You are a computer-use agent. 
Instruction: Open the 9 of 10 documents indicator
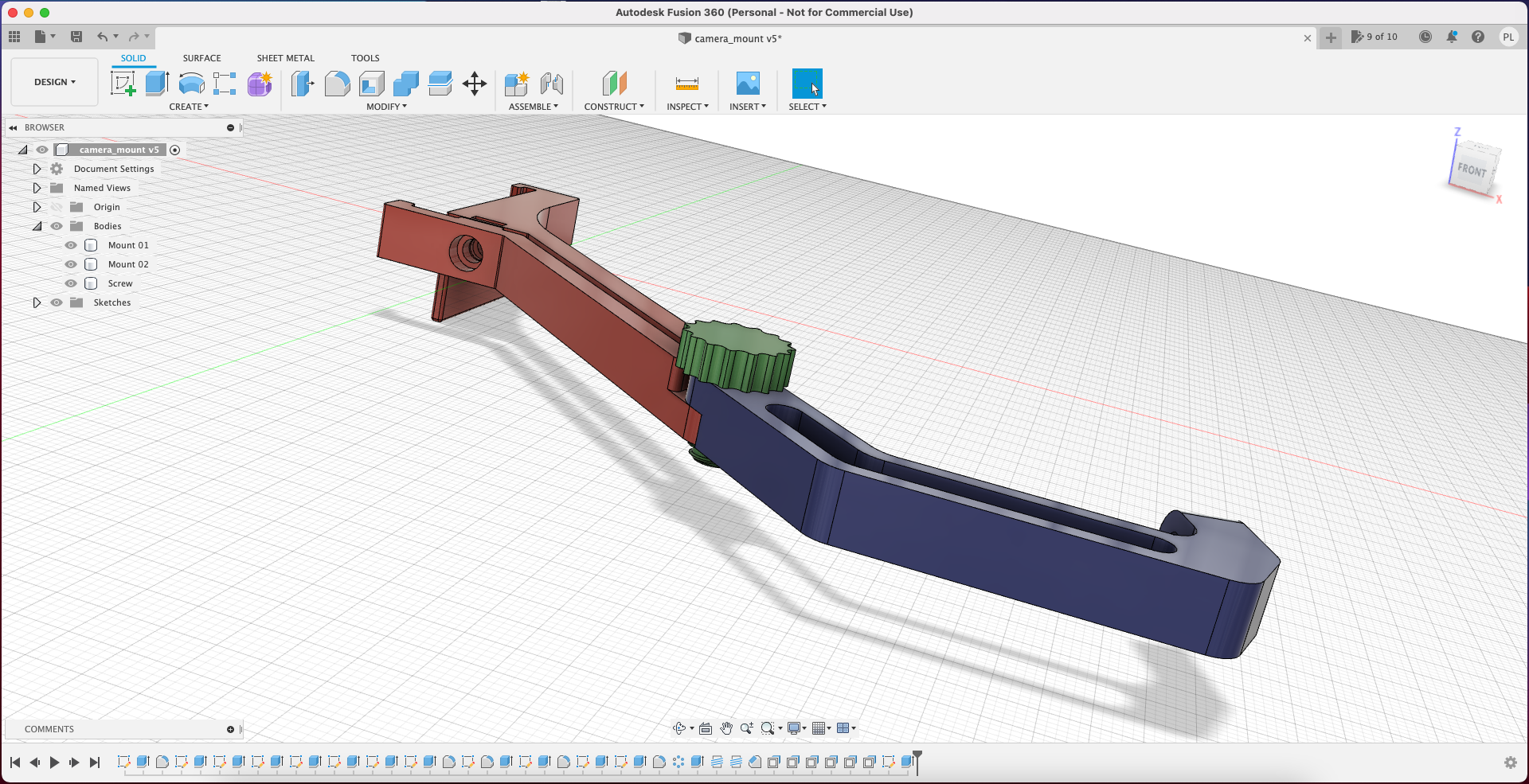point(1375,37)
